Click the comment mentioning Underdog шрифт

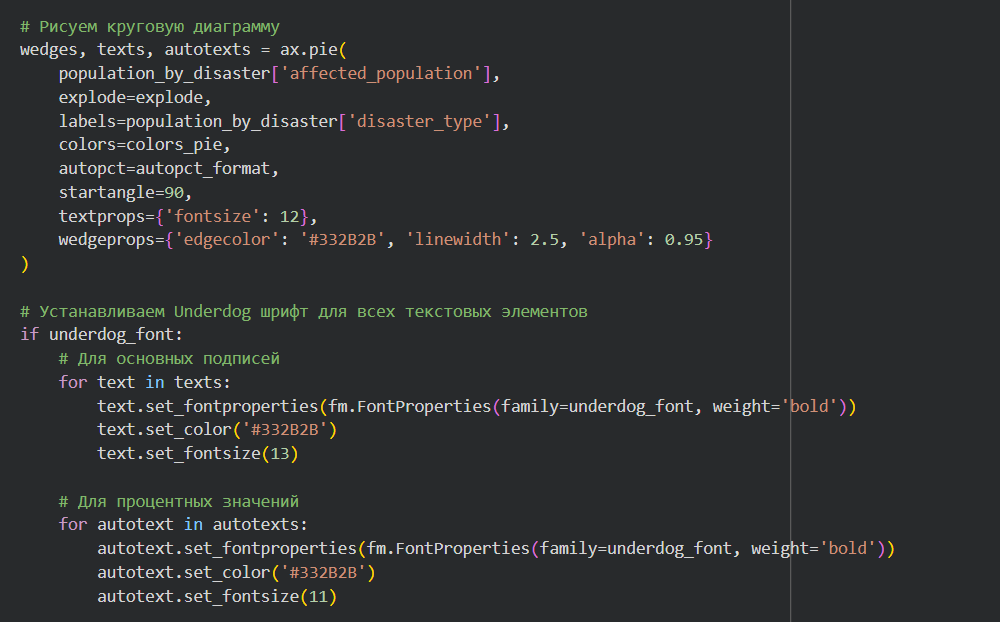coord(304,311)
